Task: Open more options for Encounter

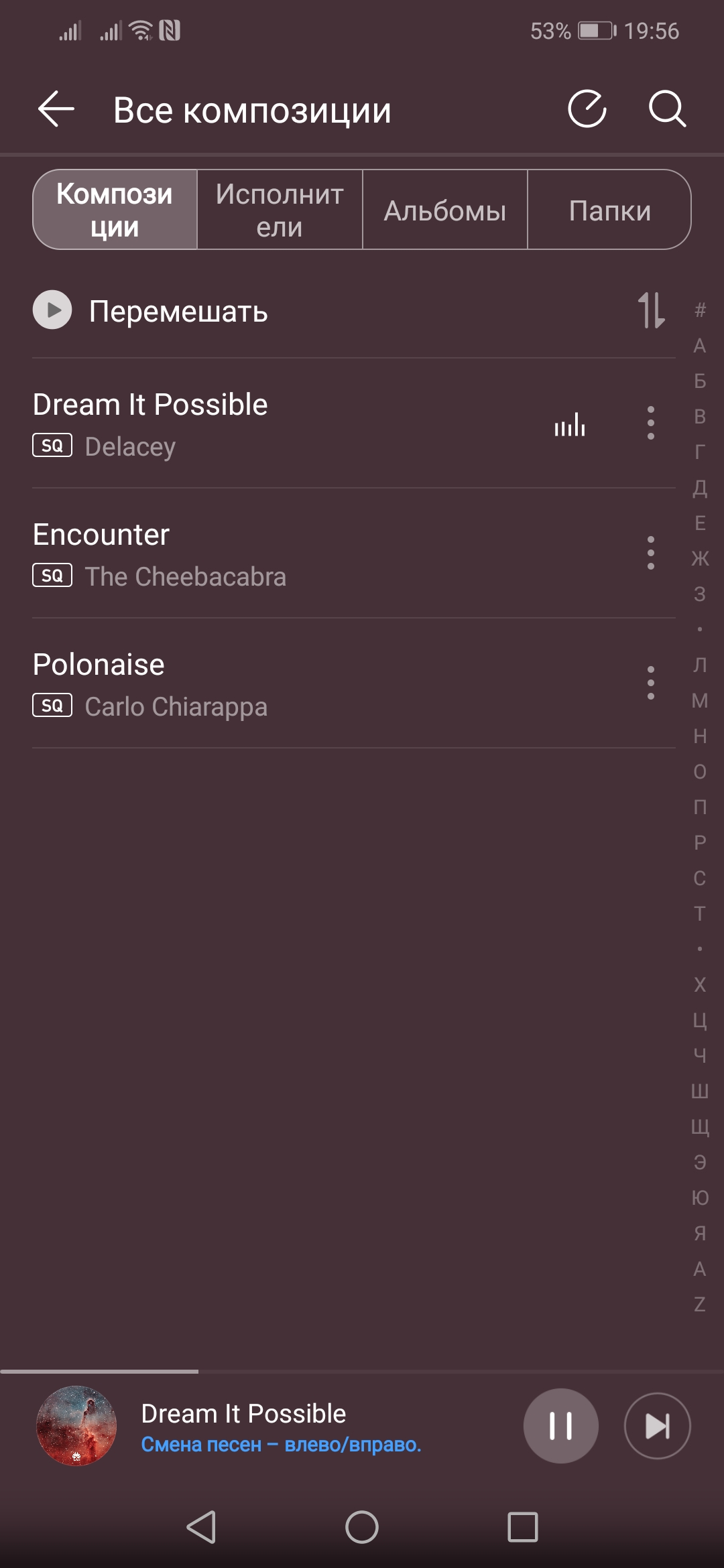Action: coord(650,553)
